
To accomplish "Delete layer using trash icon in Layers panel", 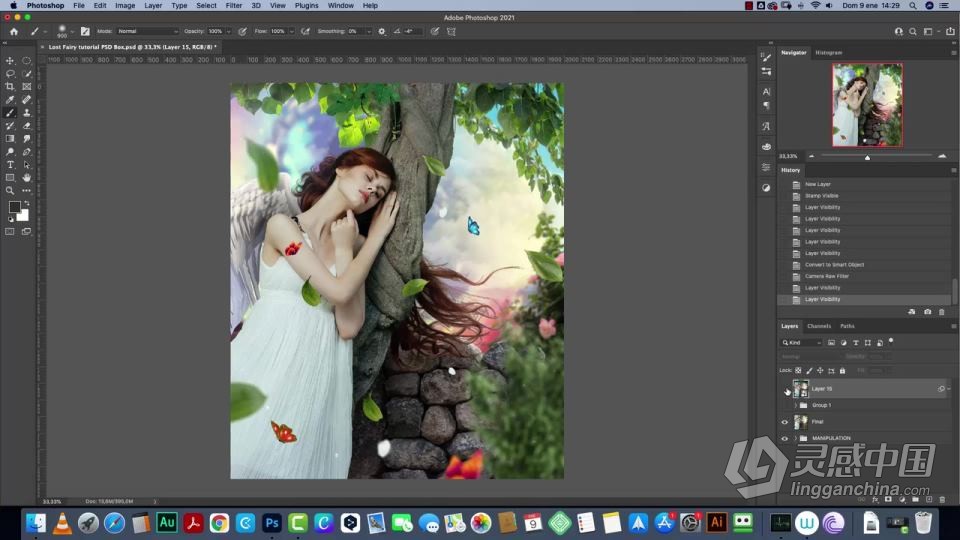I will click(942, 498).
